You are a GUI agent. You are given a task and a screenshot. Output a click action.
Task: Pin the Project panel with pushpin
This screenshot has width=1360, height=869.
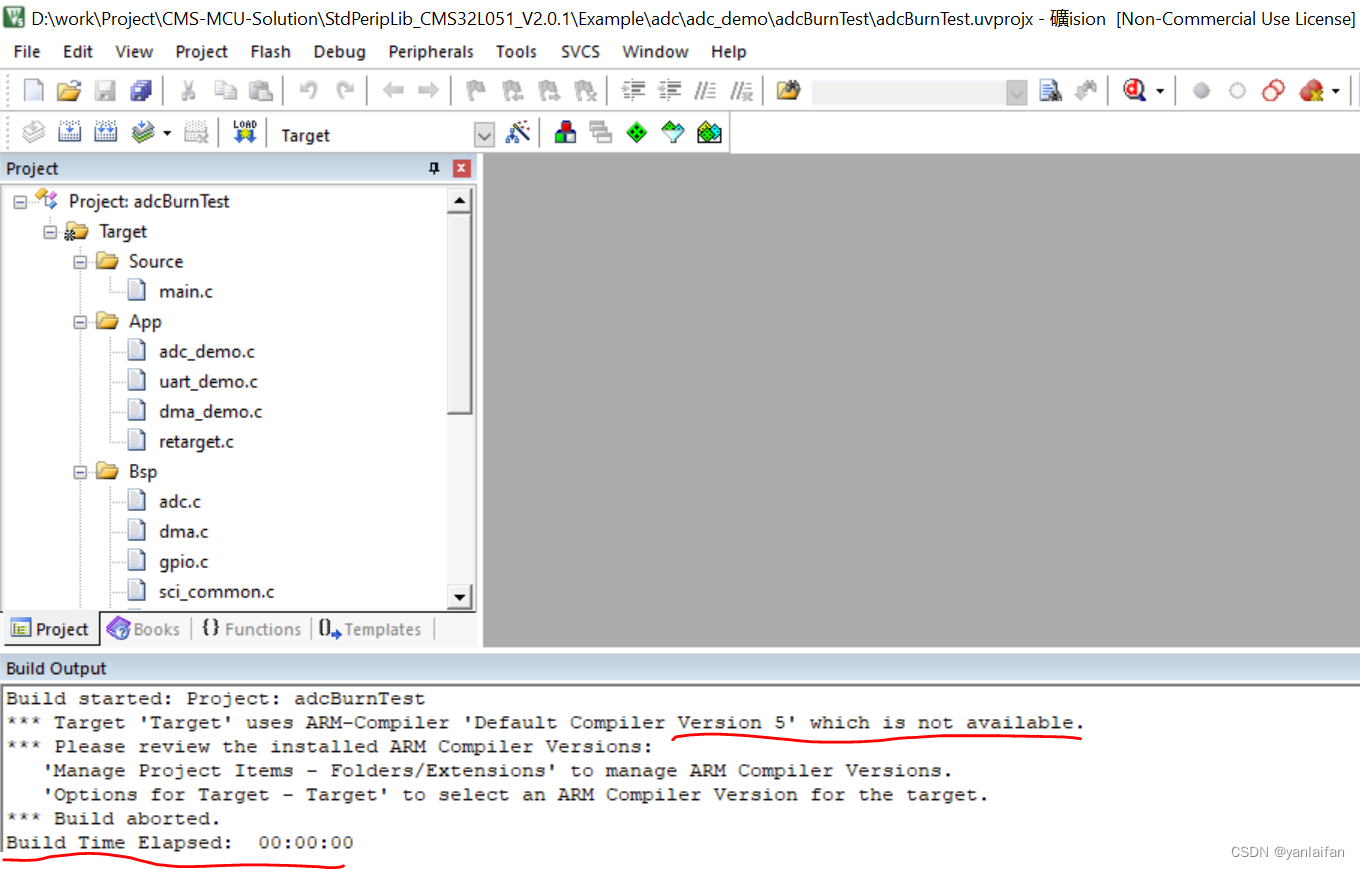click(434, 168)
